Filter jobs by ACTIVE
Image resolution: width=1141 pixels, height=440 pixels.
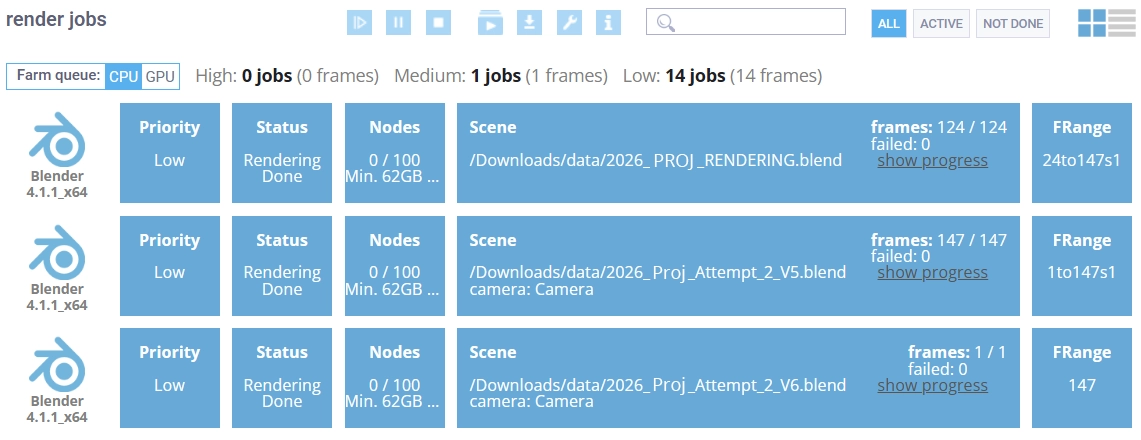tap(942, 23)
